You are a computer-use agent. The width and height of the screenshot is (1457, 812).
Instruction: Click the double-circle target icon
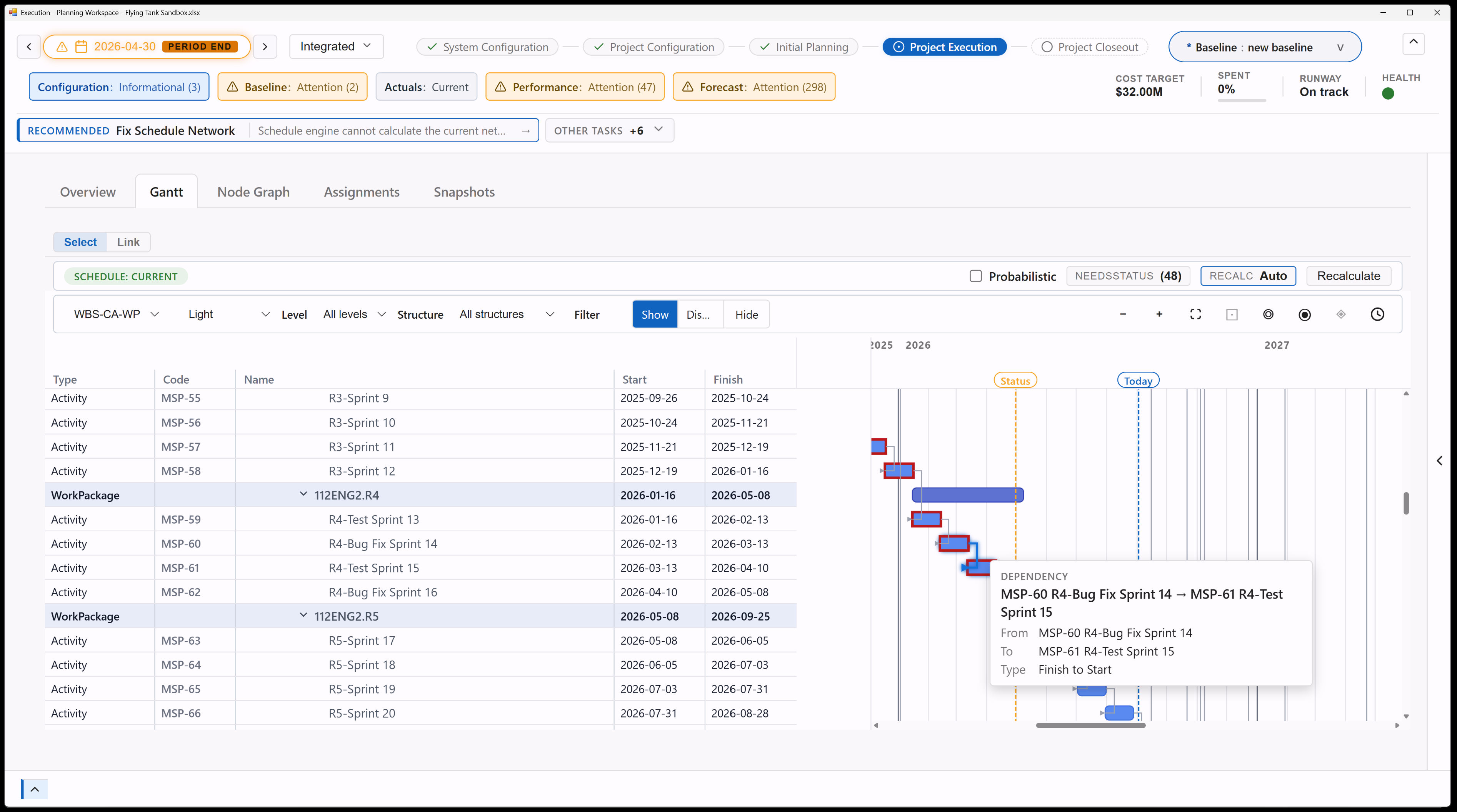coord(1268,314)
